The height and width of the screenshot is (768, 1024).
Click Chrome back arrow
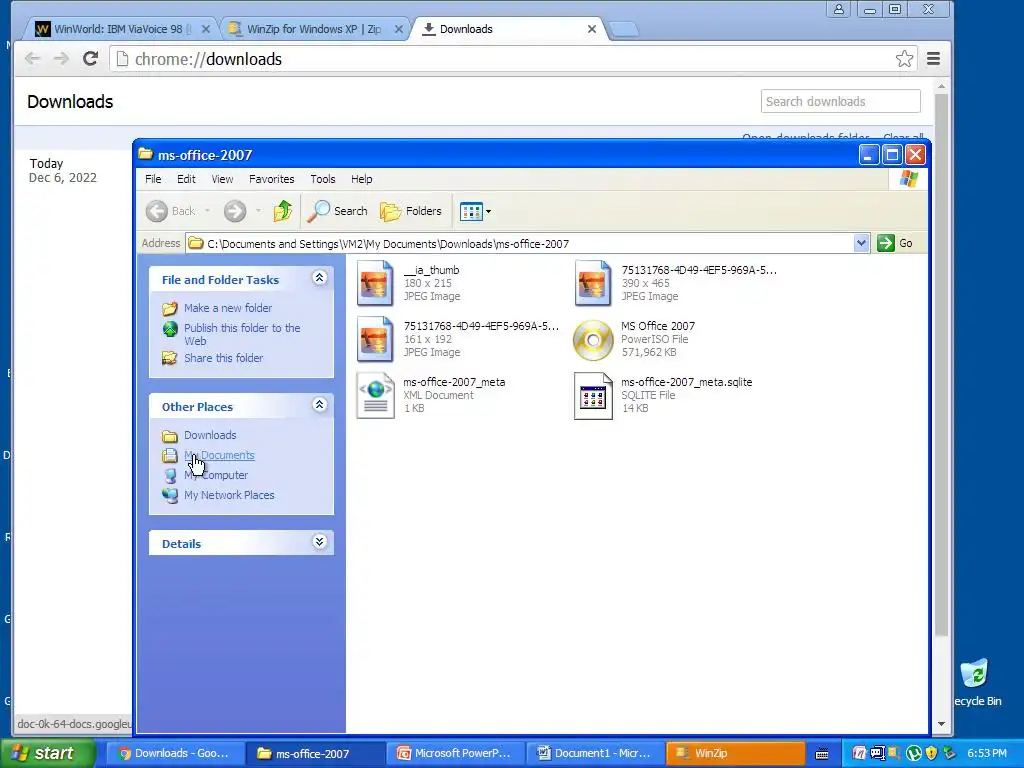tap(32, 59)
